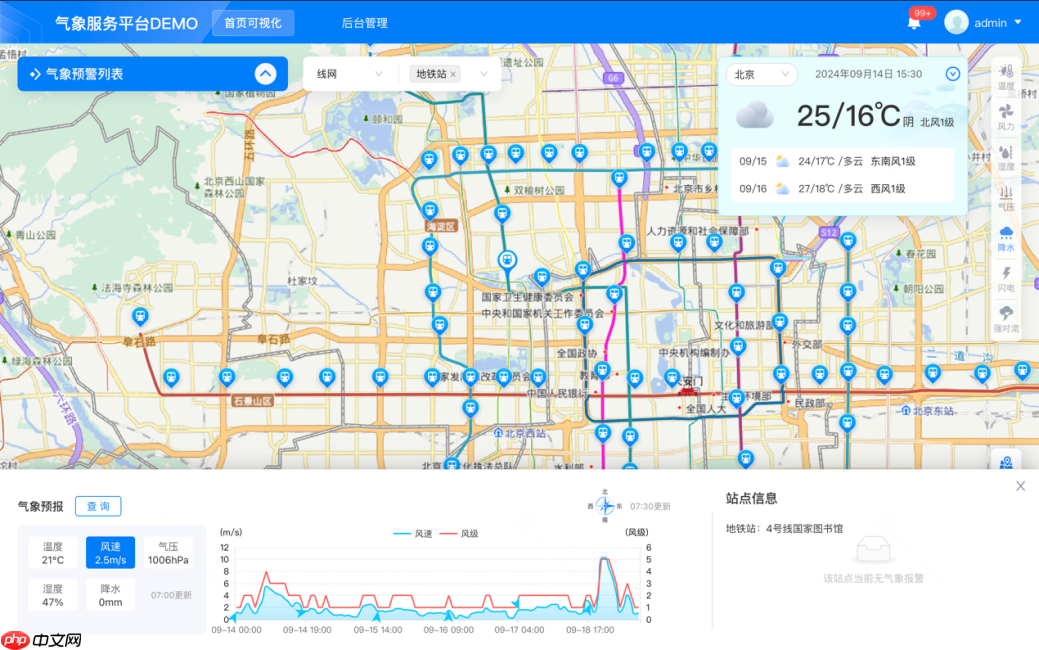The height and width of the screenshot is (650, 1039).
Task: Open the 线网 filter dropdown
Action: click(349, 74)
